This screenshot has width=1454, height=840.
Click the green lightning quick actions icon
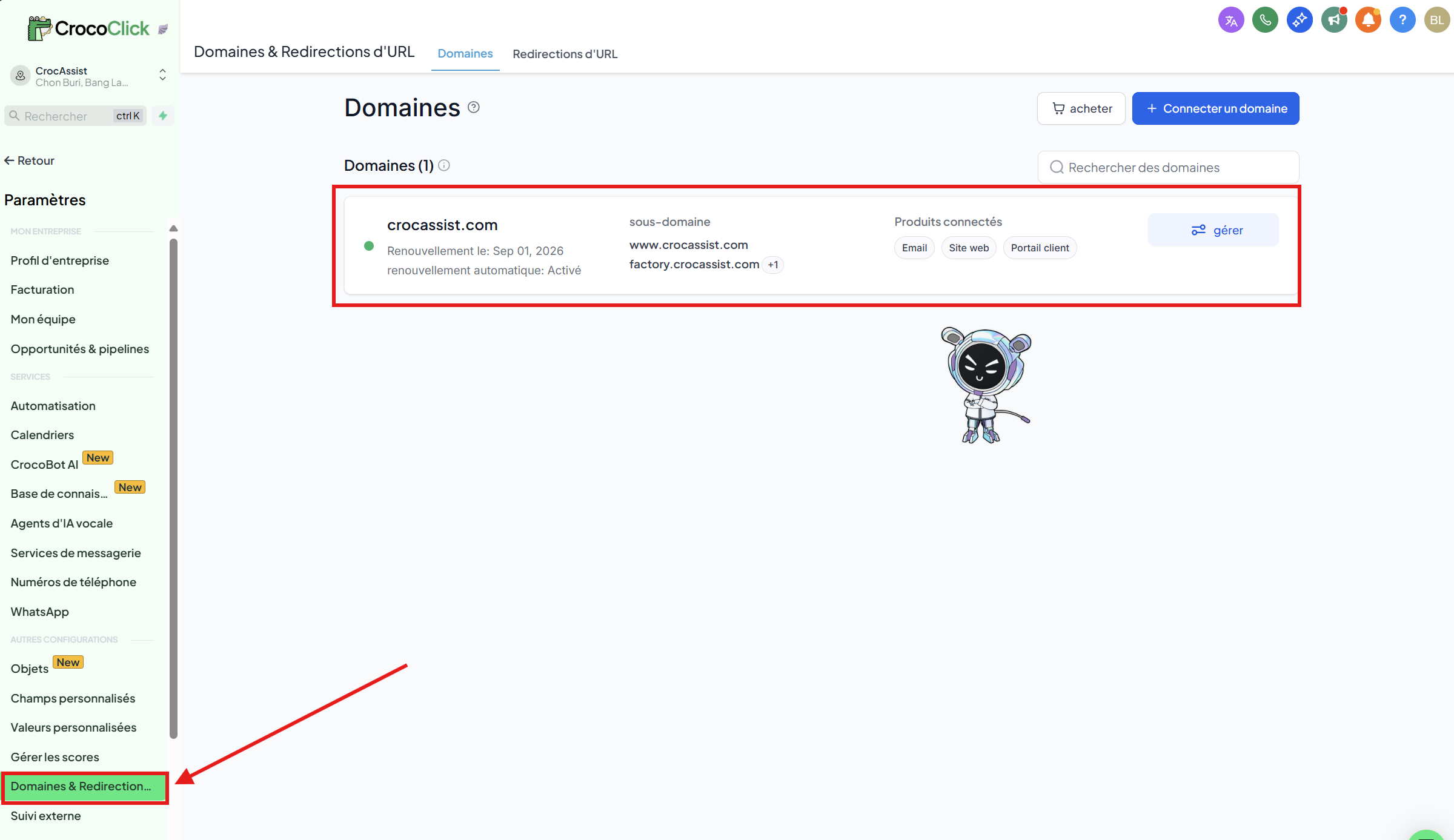click(163, 116)
